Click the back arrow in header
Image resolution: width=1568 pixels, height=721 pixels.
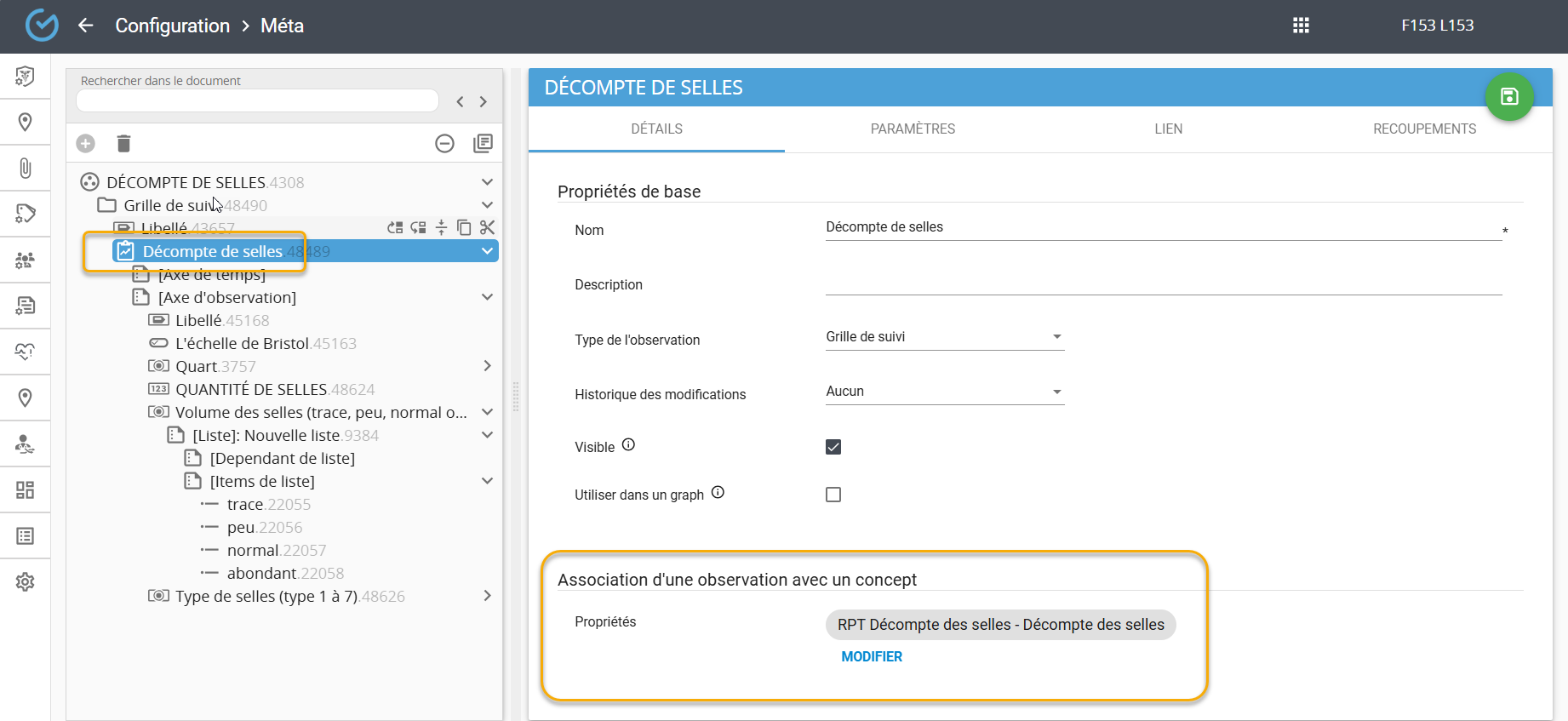[85, 26]
